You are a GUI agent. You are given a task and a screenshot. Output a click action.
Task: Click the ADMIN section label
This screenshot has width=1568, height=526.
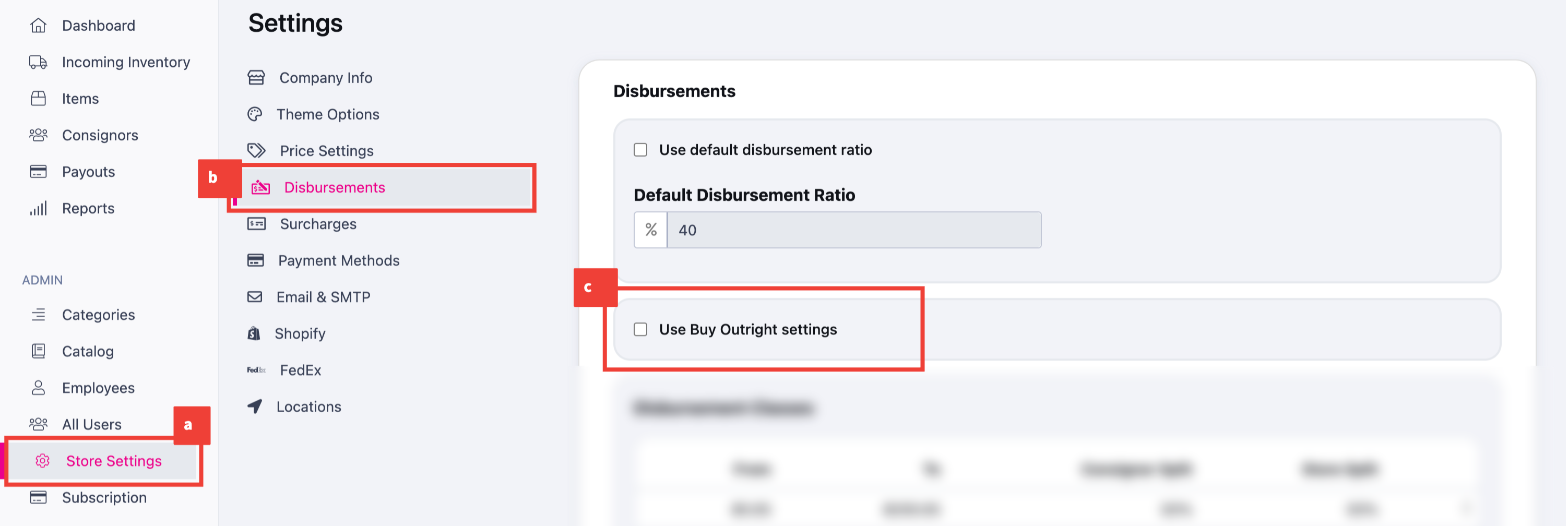click(43, 280)
